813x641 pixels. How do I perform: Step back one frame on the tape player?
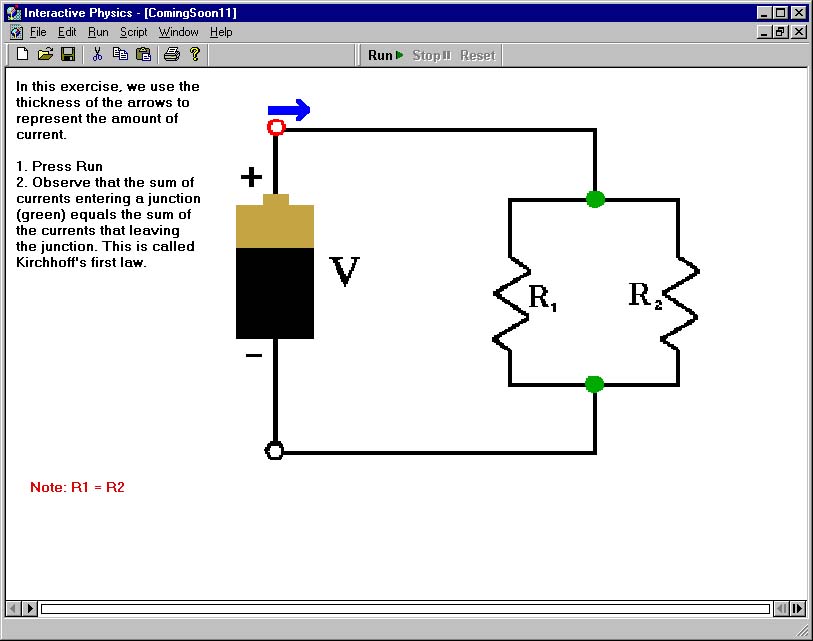[x=13, y=608]
